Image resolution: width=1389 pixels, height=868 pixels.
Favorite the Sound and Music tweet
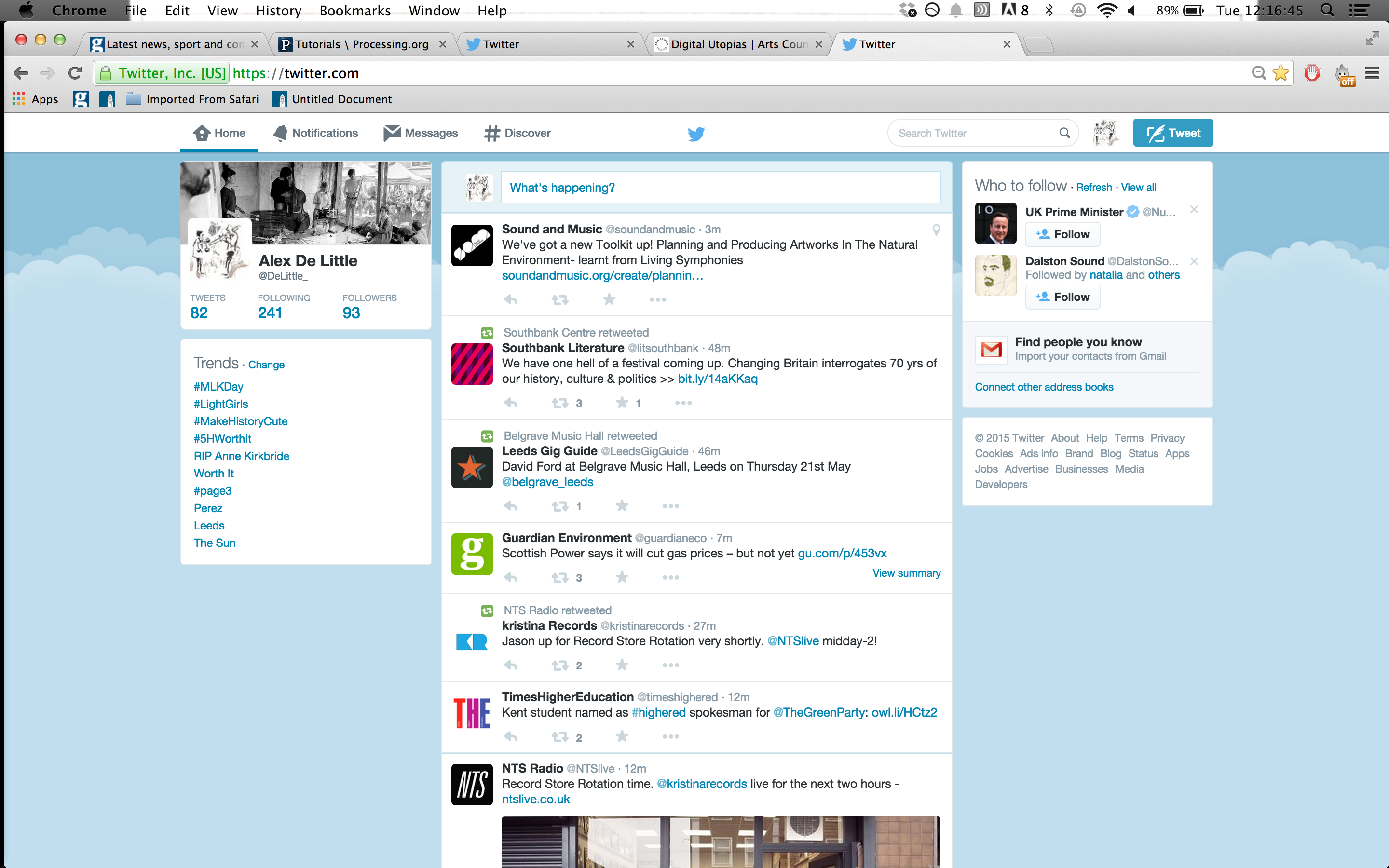(610, 298)
